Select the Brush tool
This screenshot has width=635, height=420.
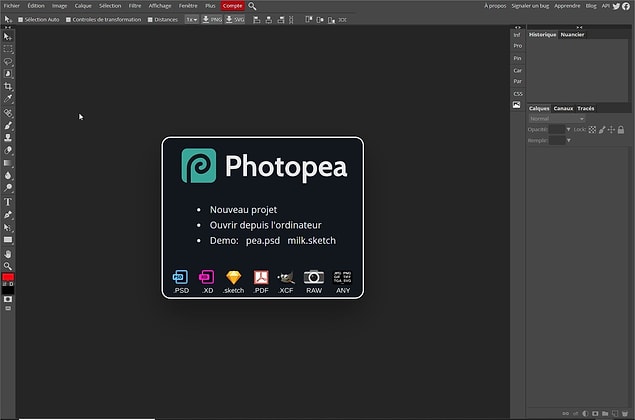(8, 126)
